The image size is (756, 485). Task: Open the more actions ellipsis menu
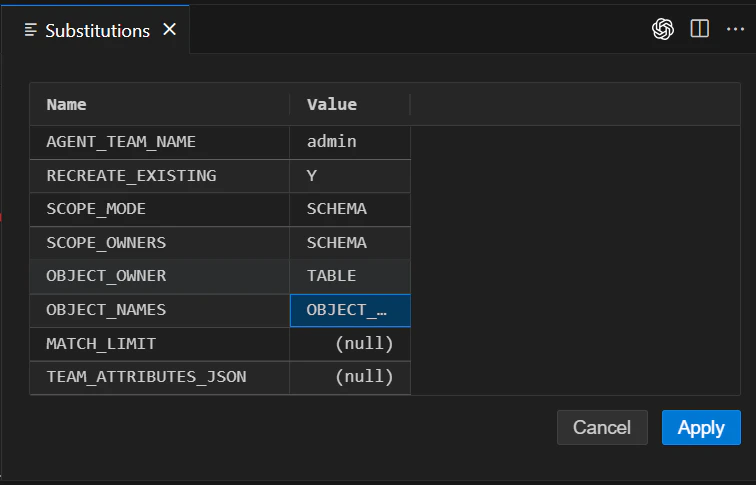(x=736, y=29)
